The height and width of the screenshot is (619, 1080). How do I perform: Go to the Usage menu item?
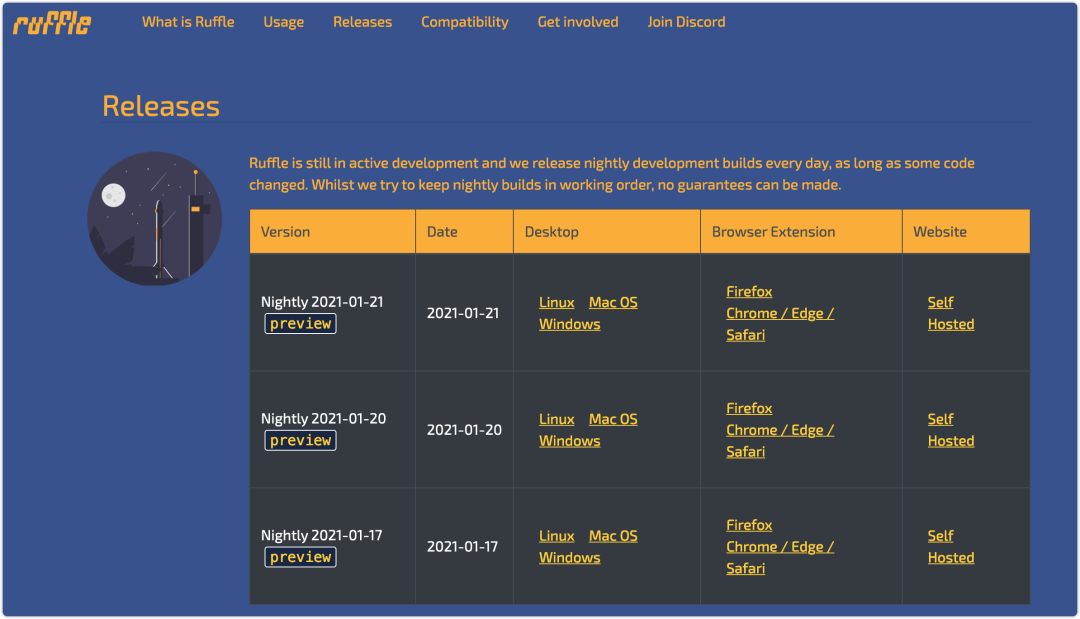point(284,22)
